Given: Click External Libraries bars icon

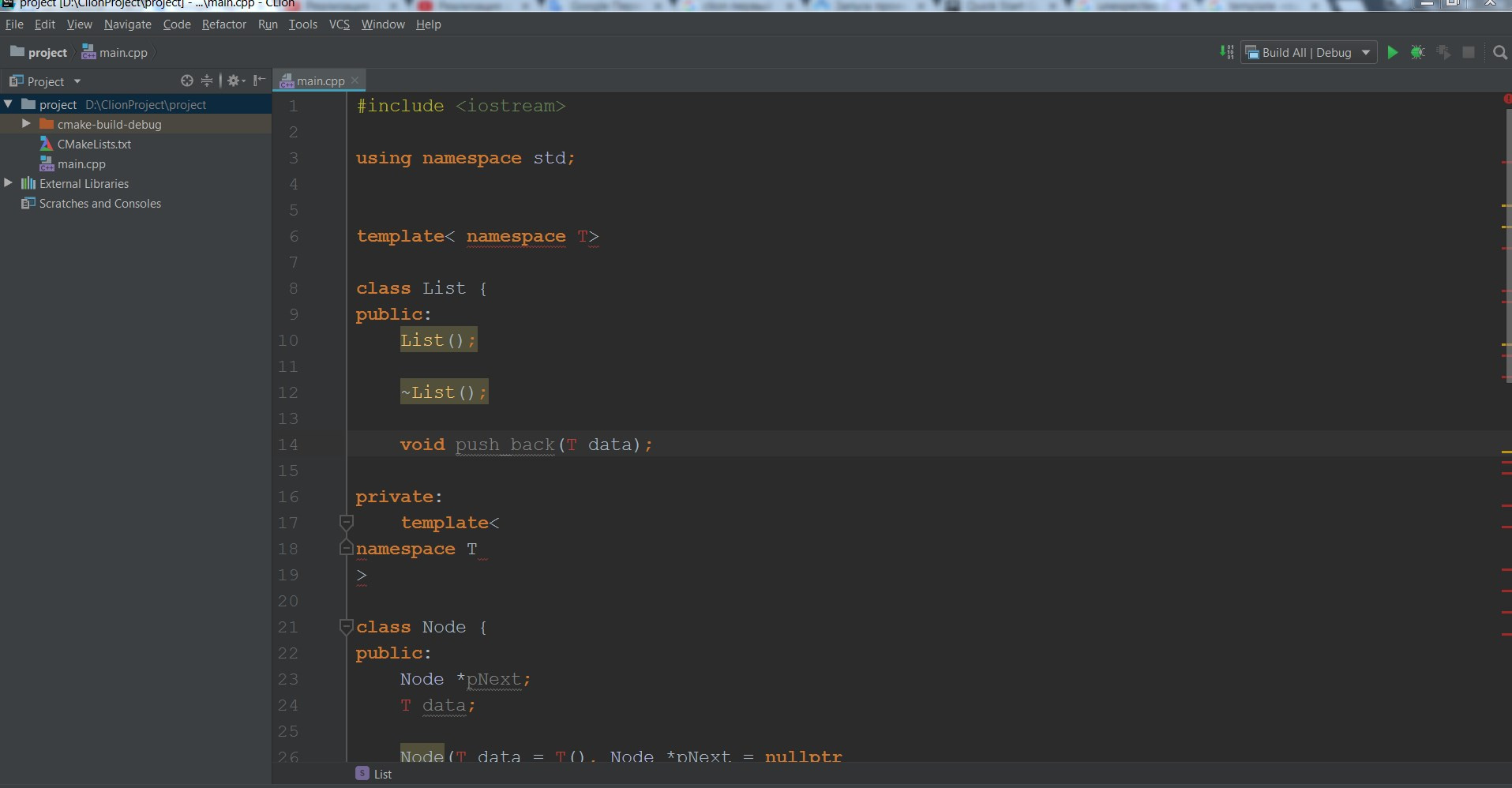Looking at the screenshot, I should tap(28, 183).
